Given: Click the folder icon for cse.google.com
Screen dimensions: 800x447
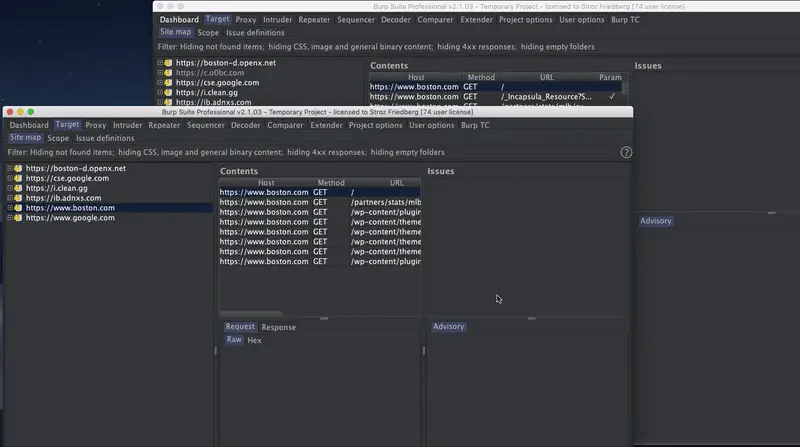Looking at the screenshot, I should point(18,178).
